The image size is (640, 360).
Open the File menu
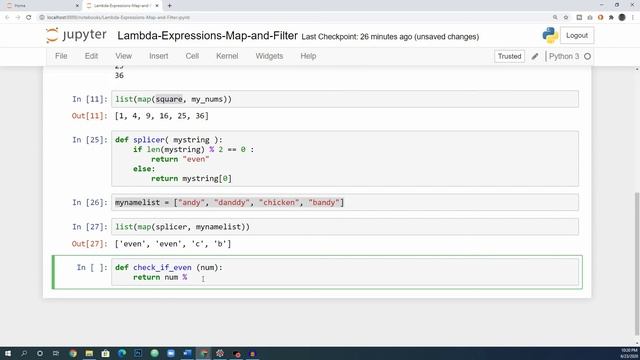(x=61, y=56)
